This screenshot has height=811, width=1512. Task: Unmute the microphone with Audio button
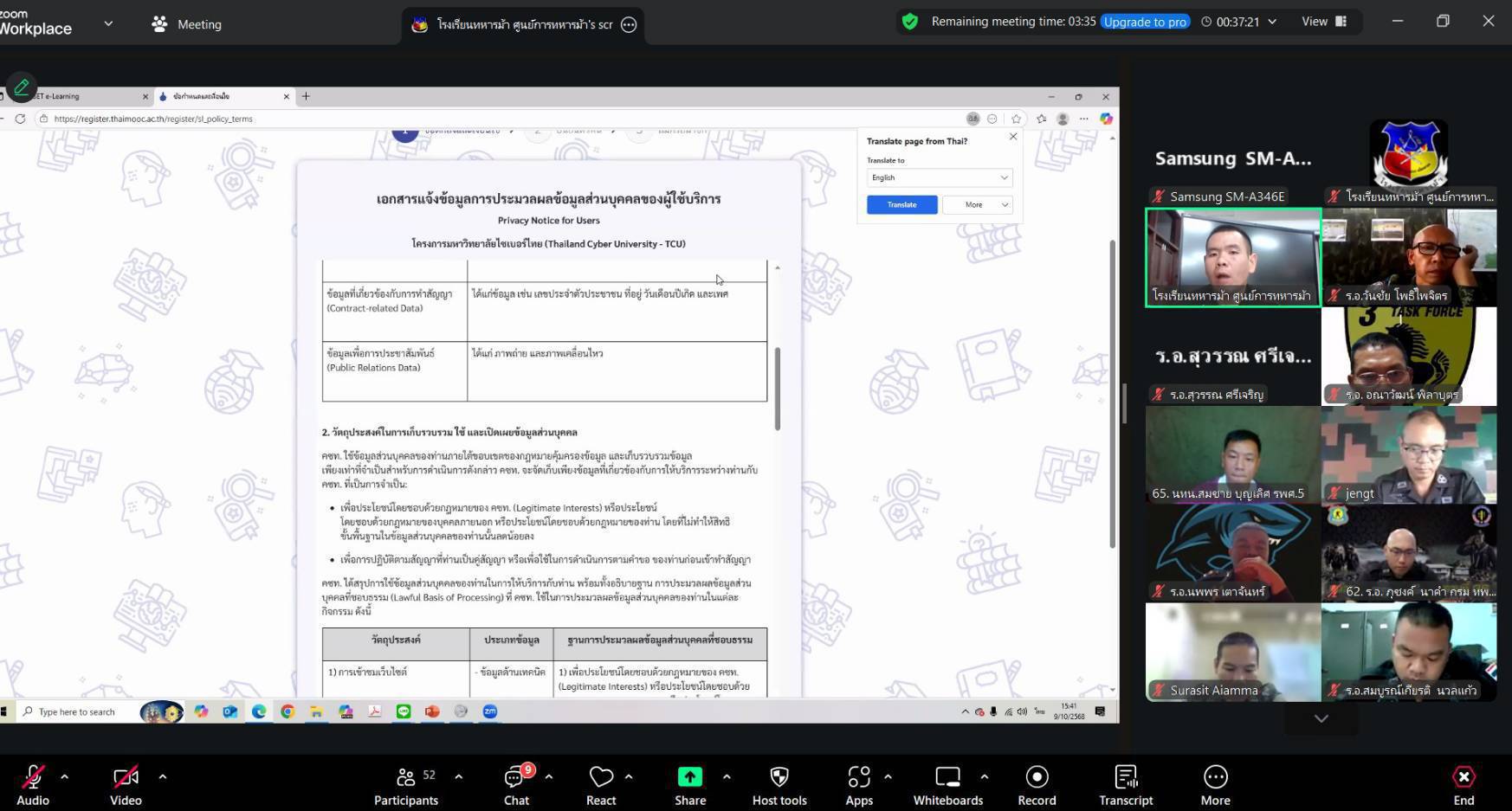click(33, 785)
